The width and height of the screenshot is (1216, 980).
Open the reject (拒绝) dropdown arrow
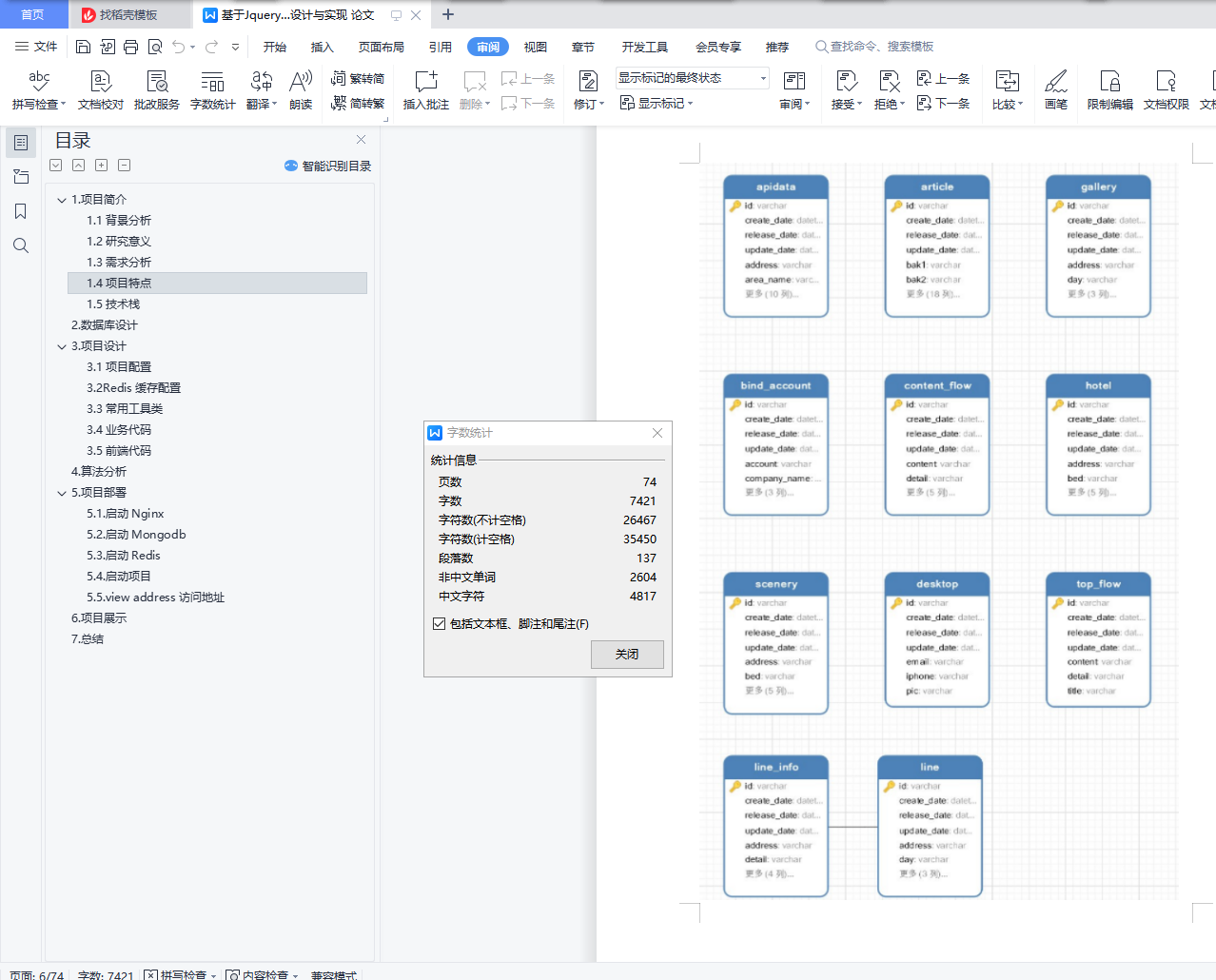point(902,105)
